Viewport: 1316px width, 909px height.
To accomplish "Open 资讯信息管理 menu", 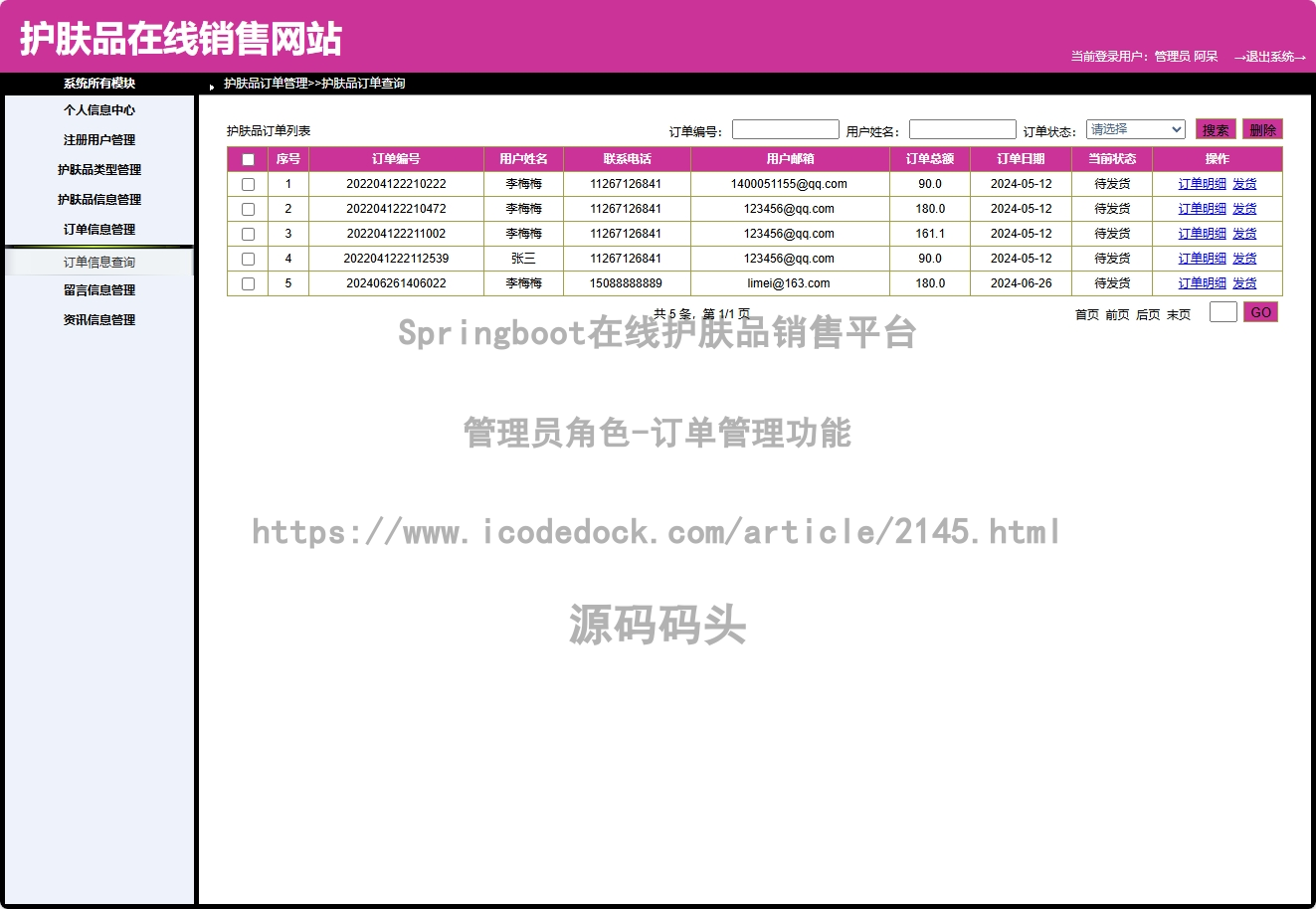I will (x=99, y=320).
